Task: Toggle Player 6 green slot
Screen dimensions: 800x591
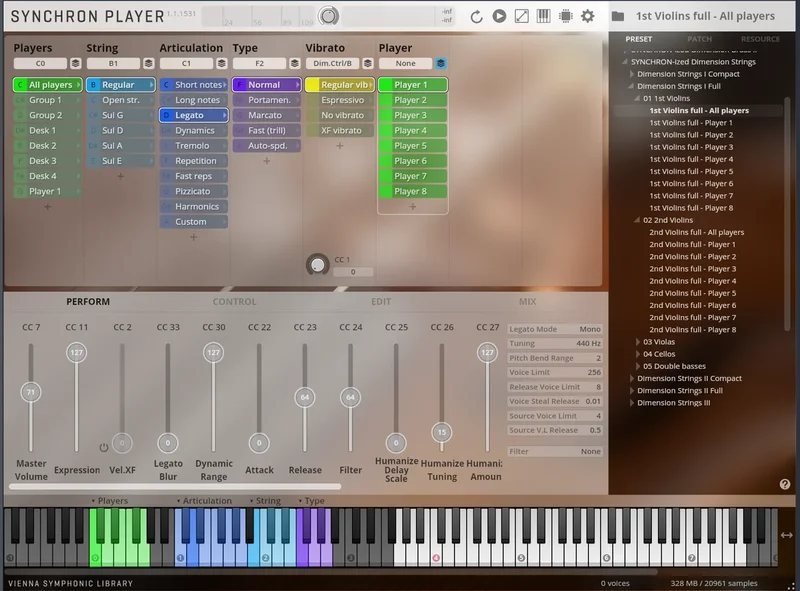Action: pos(413,161)
